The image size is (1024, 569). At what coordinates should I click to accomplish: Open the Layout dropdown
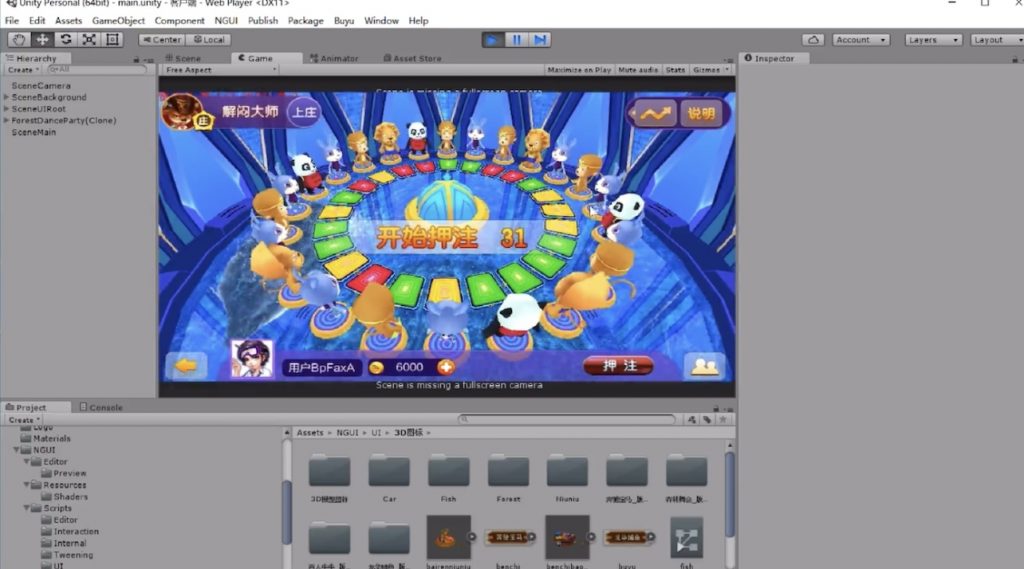pos(994,40)
